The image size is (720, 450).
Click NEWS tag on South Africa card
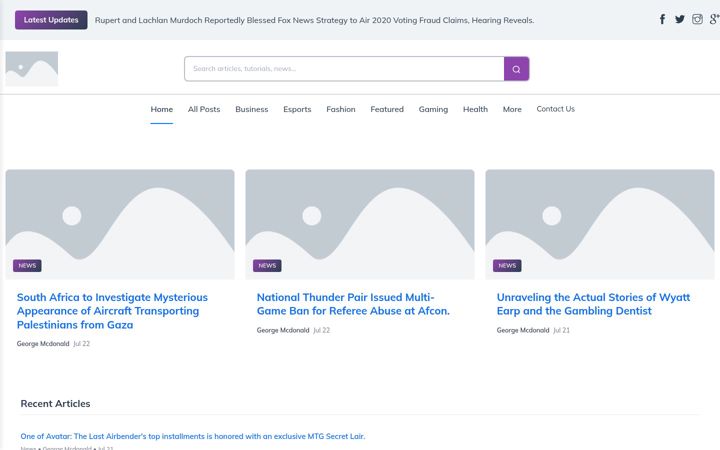(x=27, y=265)
